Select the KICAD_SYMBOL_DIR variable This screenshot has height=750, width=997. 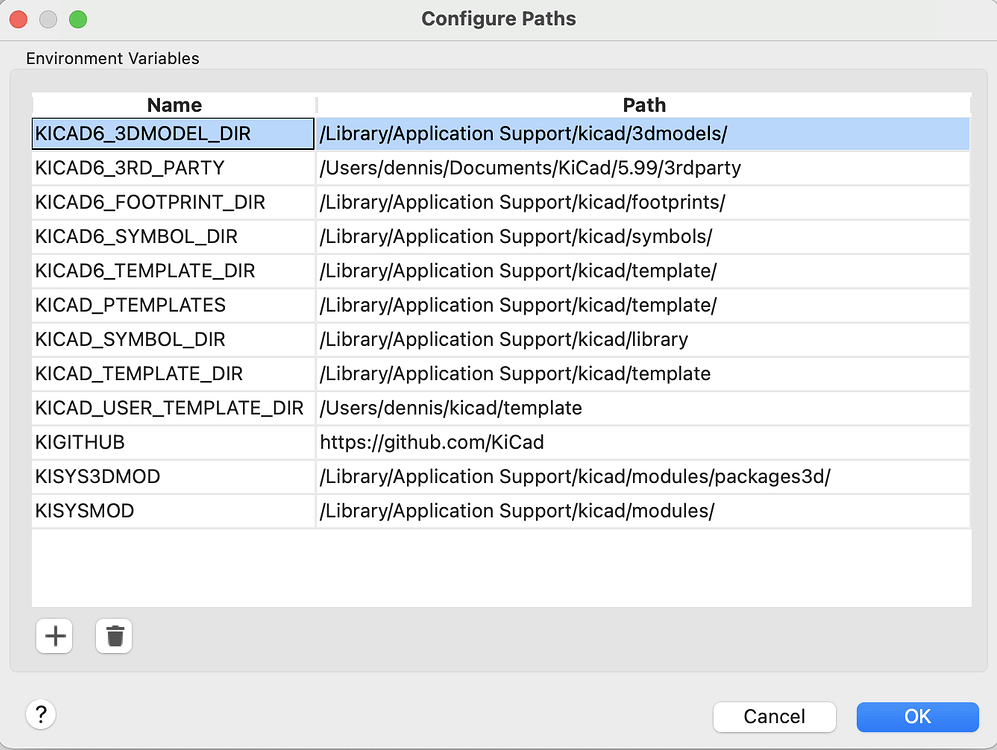pyautogui.click(x=172, y=339)
